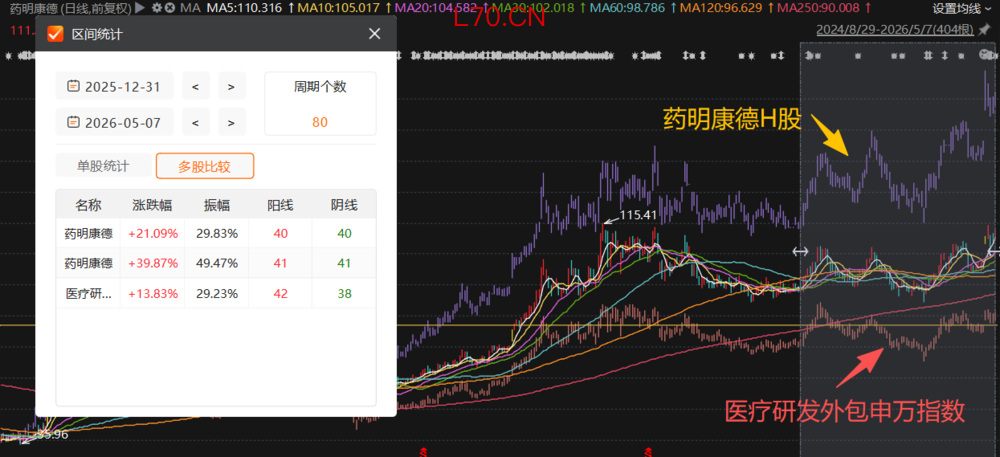Click the 阳线 column header
Viewport: 1000px width, 457px height.
point(281,205)
